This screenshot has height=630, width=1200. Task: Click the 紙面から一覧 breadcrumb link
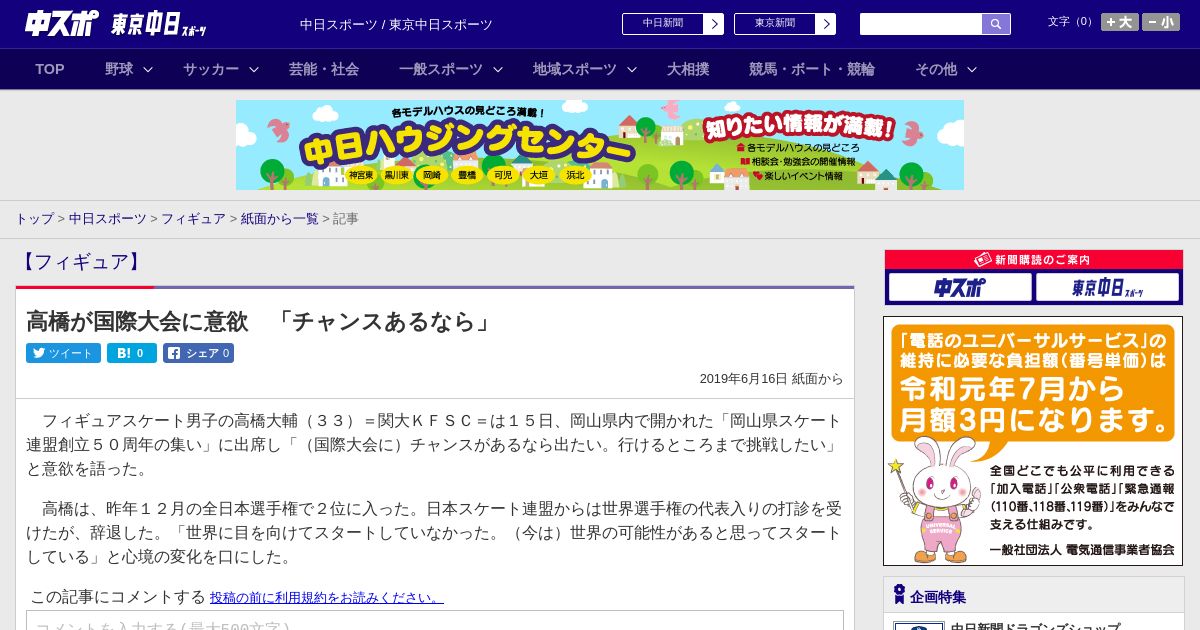[279, 218]
